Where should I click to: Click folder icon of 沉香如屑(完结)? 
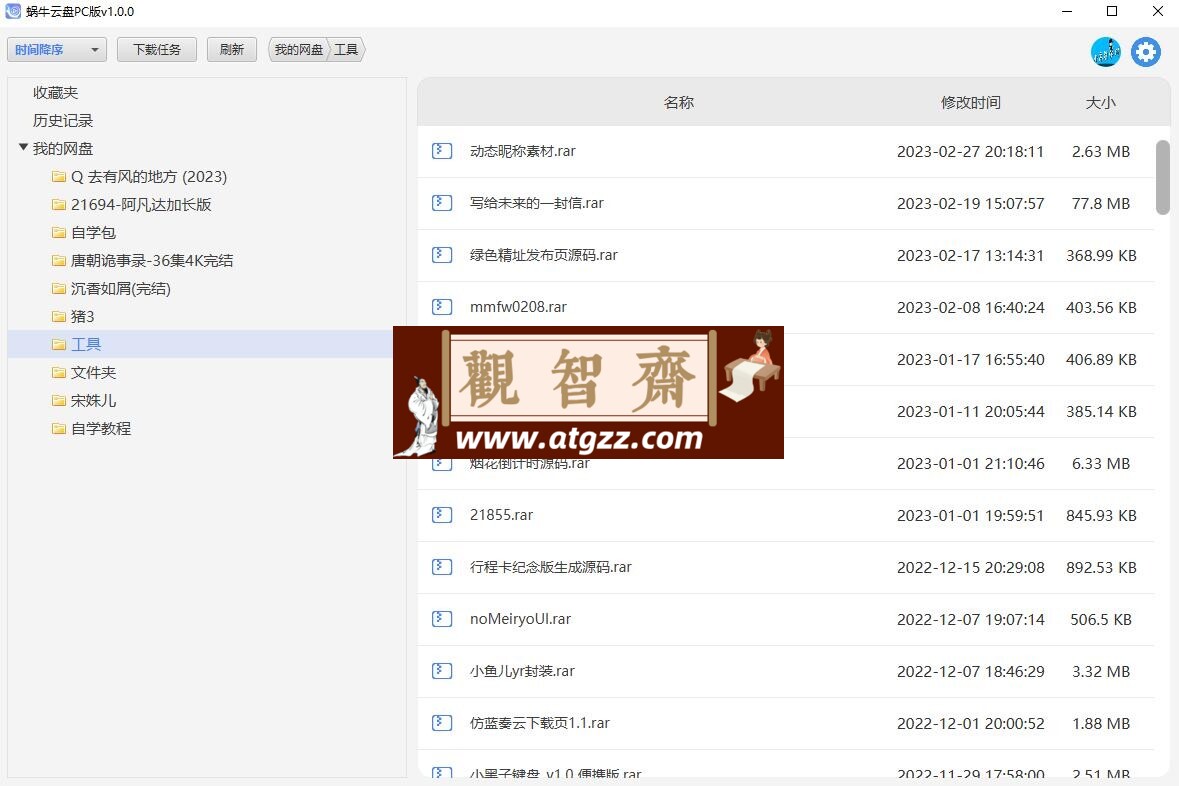coord(59,289)
